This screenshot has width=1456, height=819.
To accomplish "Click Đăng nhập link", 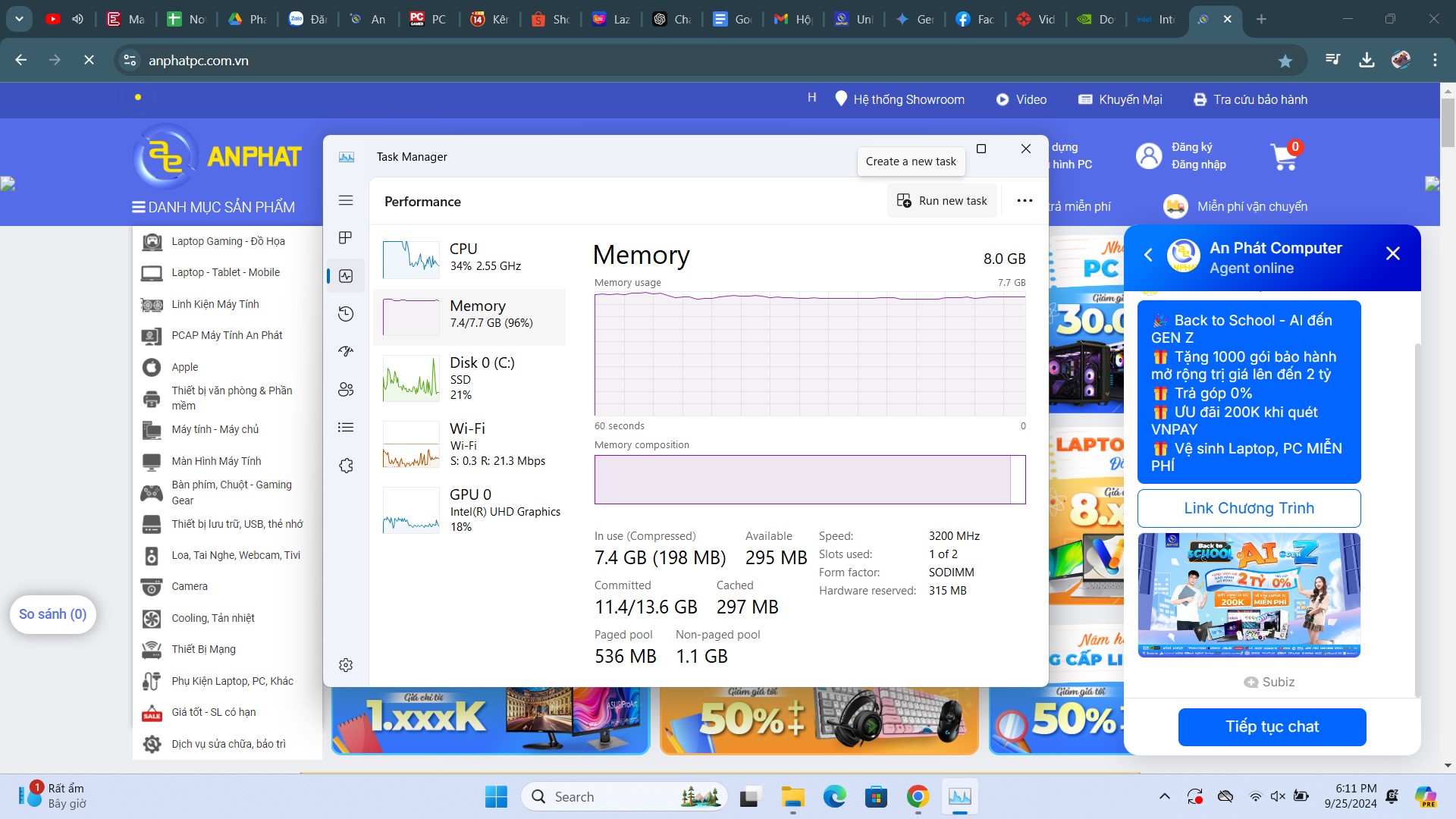I will point(1198,165).
